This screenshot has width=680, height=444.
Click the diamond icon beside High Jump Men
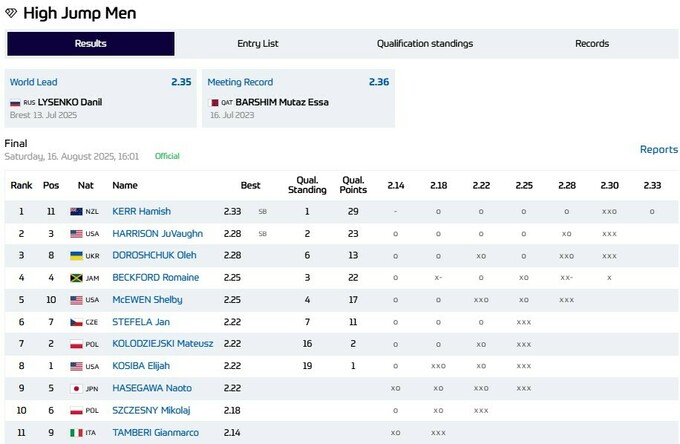click(x=11, y=14)
